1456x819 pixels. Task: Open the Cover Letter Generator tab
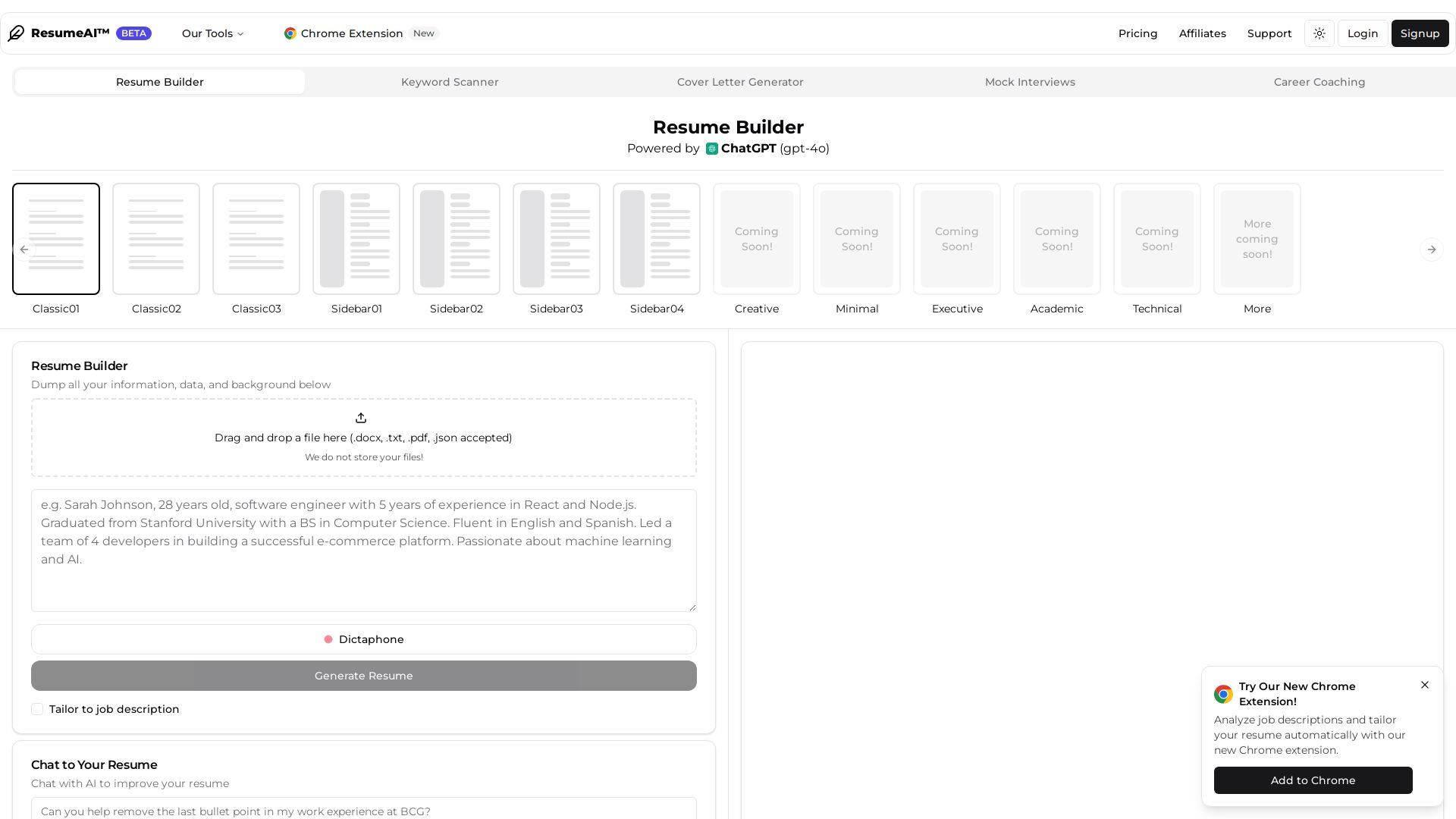(x=740, y=82)
